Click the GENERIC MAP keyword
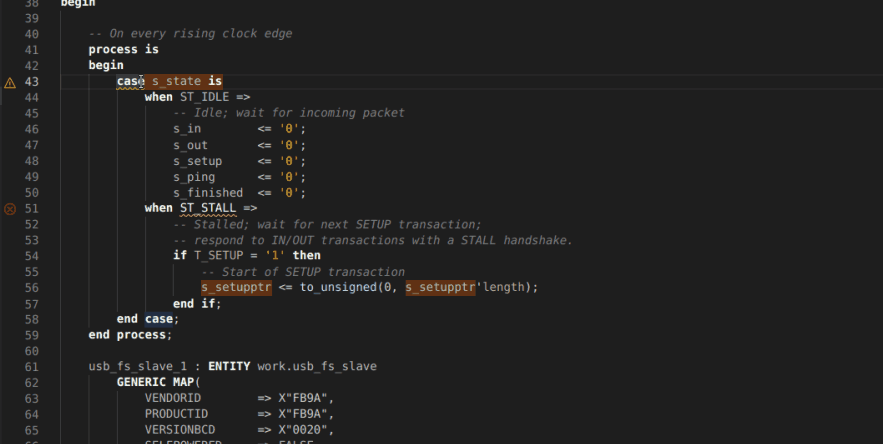The width and height of the screenshot is (883, 444). 159,382
